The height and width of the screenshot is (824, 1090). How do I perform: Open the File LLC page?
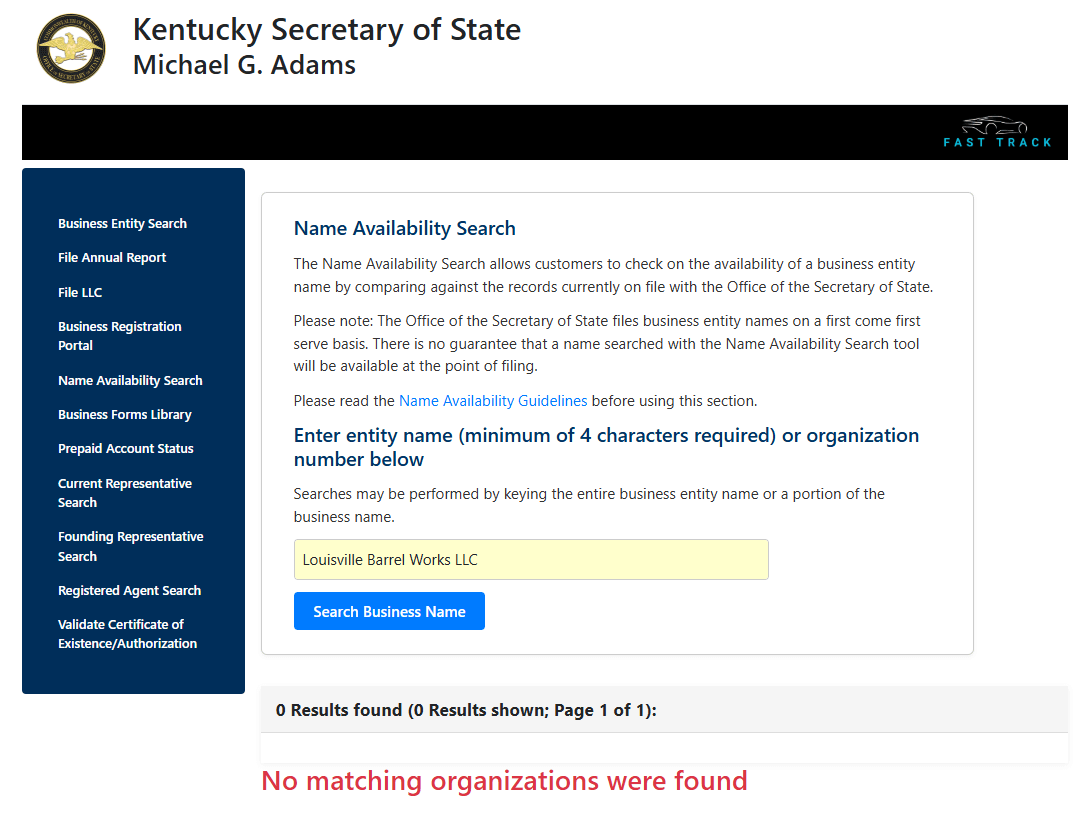point(80,292)
